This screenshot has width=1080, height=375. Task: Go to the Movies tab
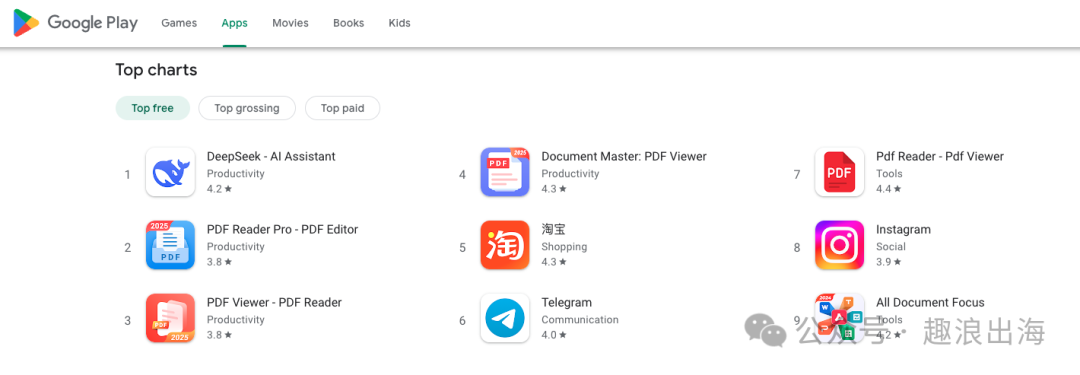[290, 23]
